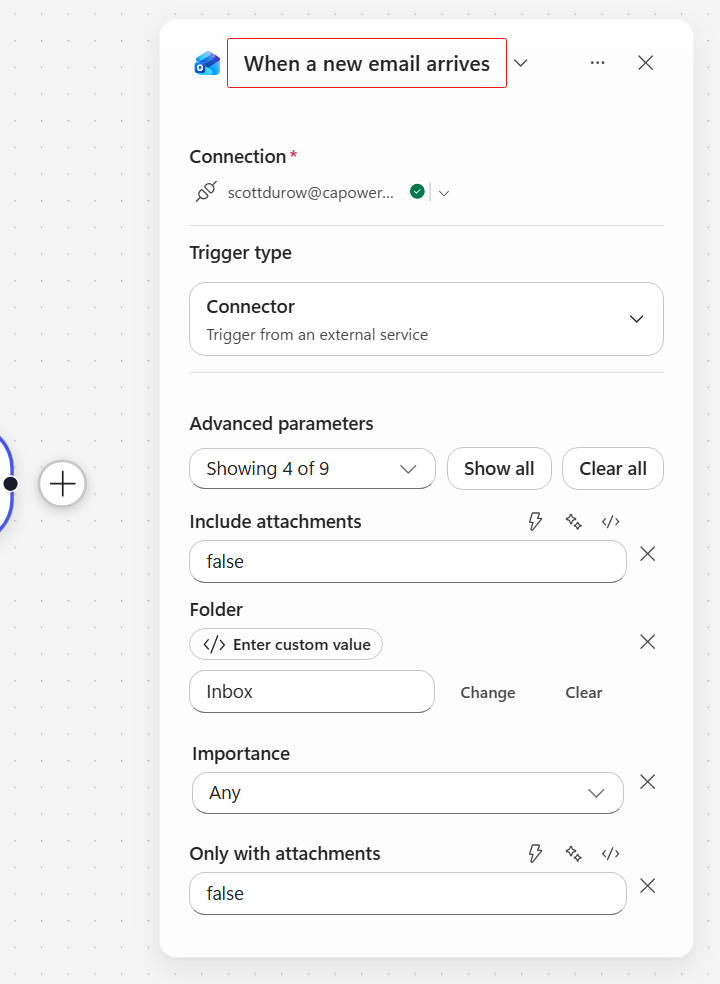Viewport: 720px width, 984px height.
Task: Click the Include attachments false field
Action: 408,562
